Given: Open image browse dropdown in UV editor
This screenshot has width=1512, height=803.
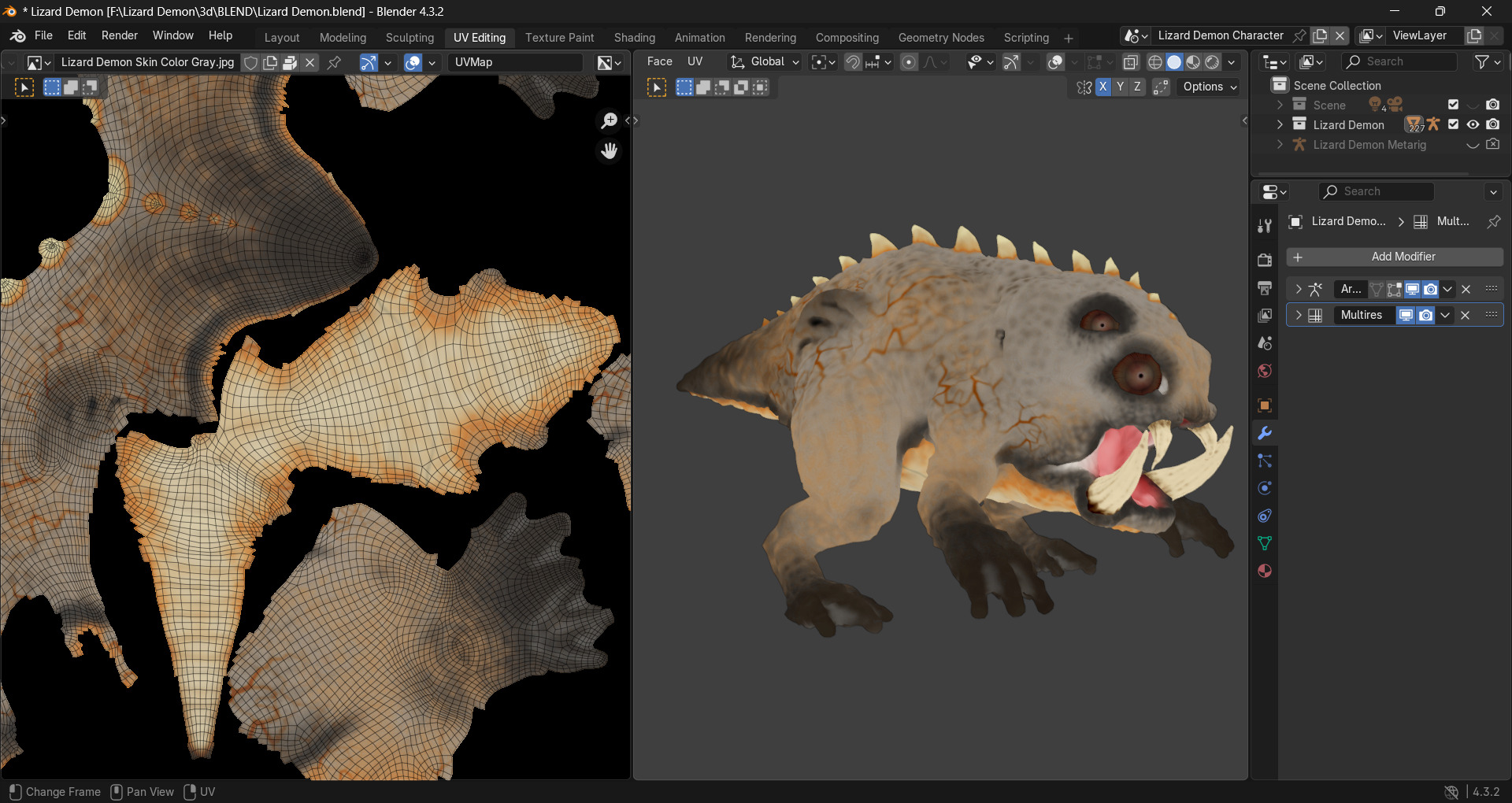Looking at the screenshot, I should click(39, 62).
